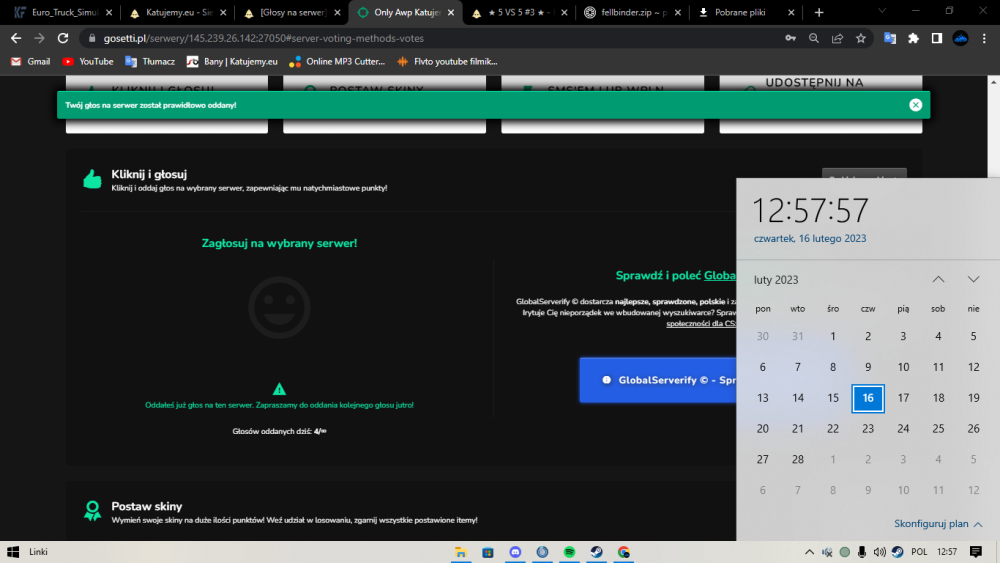The image size is (1000, 563).
Task: Open Chrome from the taskbar
Action: click(624, 552)
